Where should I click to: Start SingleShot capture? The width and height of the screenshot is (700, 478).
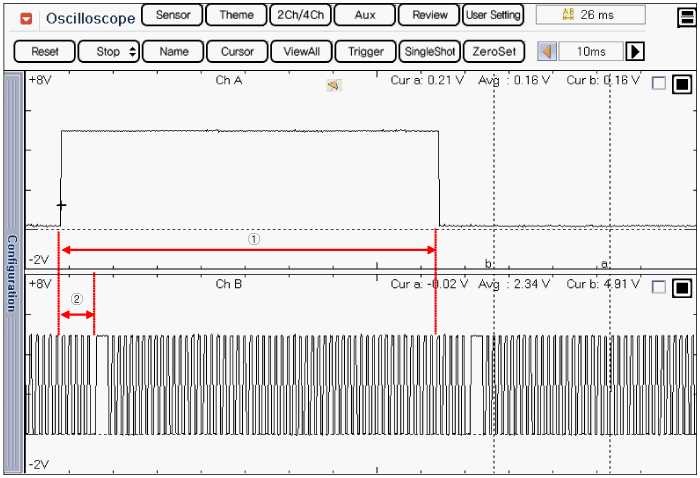click(x=430, y=51)
